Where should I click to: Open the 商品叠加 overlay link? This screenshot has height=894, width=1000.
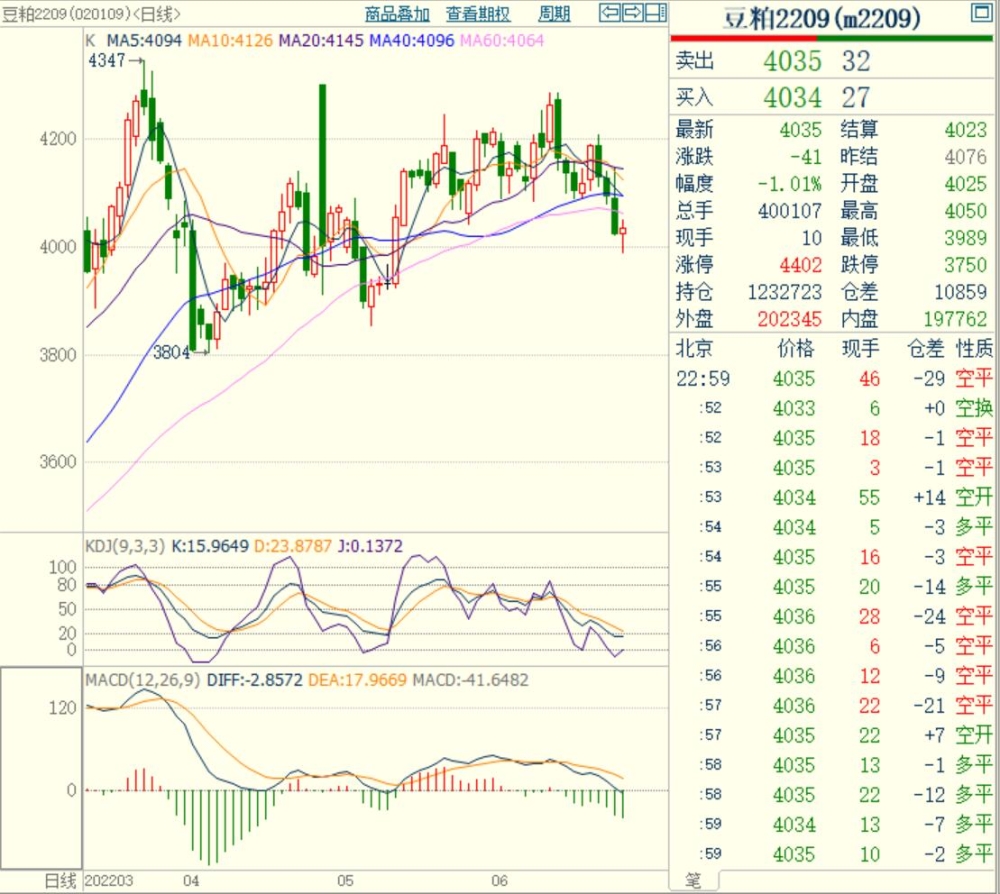coord(397,14)
